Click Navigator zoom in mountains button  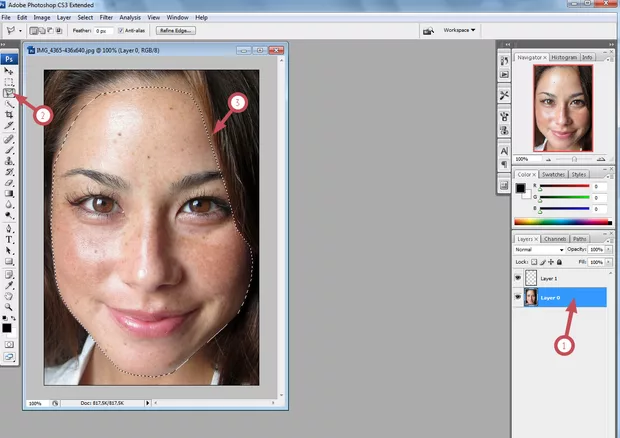[x=601, y=159]
